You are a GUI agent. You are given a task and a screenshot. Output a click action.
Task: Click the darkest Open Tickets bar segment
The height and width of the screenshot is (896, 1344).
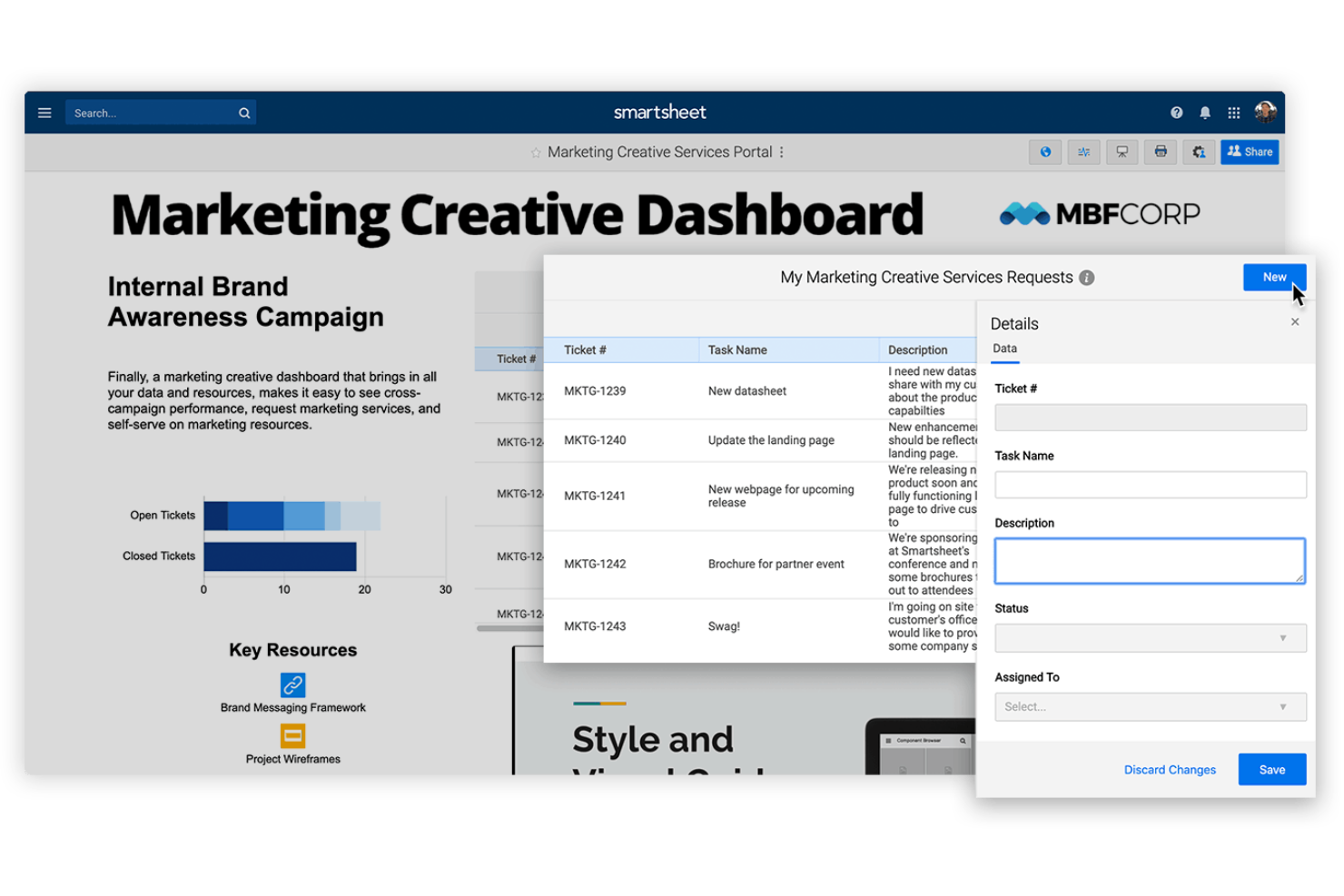tap(216, 516)
